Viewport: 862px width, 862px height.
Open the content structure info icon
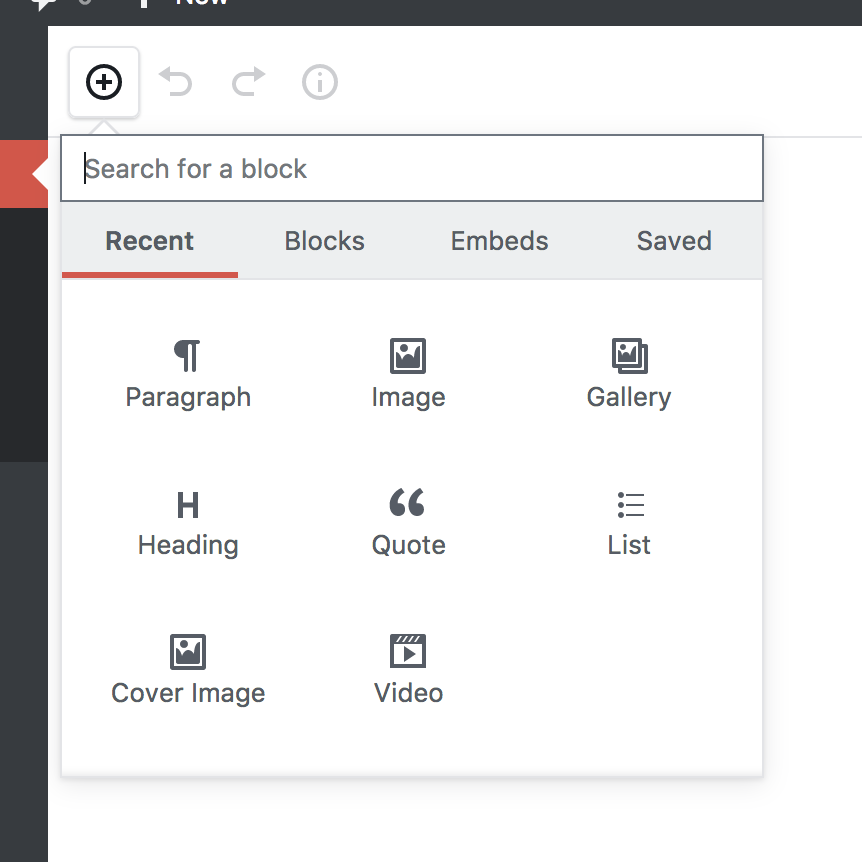click(x=320, y=82)
